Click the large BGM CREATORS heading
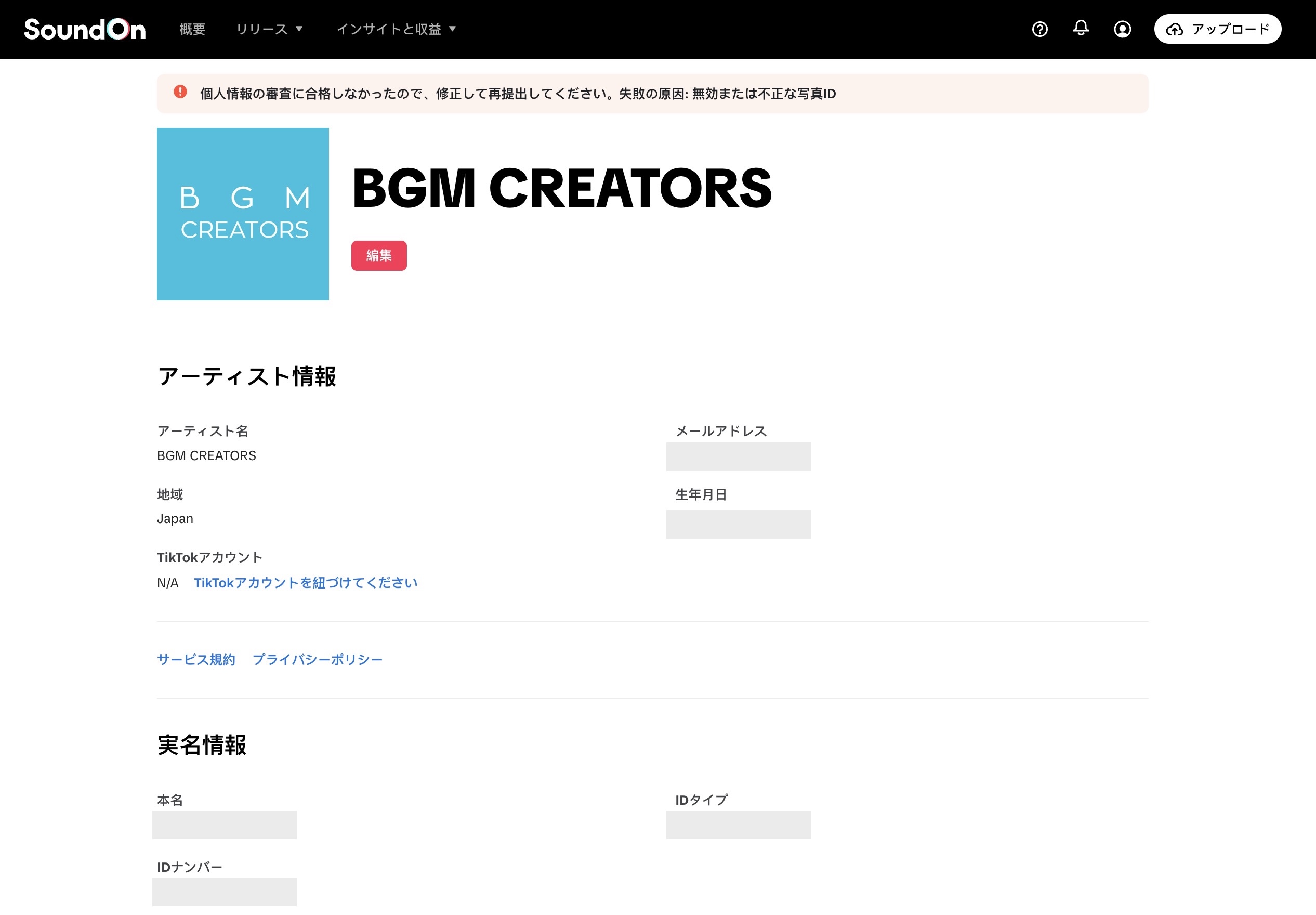Image resolution: width=1316 pixels, height=915 pixels. point(562,189)
